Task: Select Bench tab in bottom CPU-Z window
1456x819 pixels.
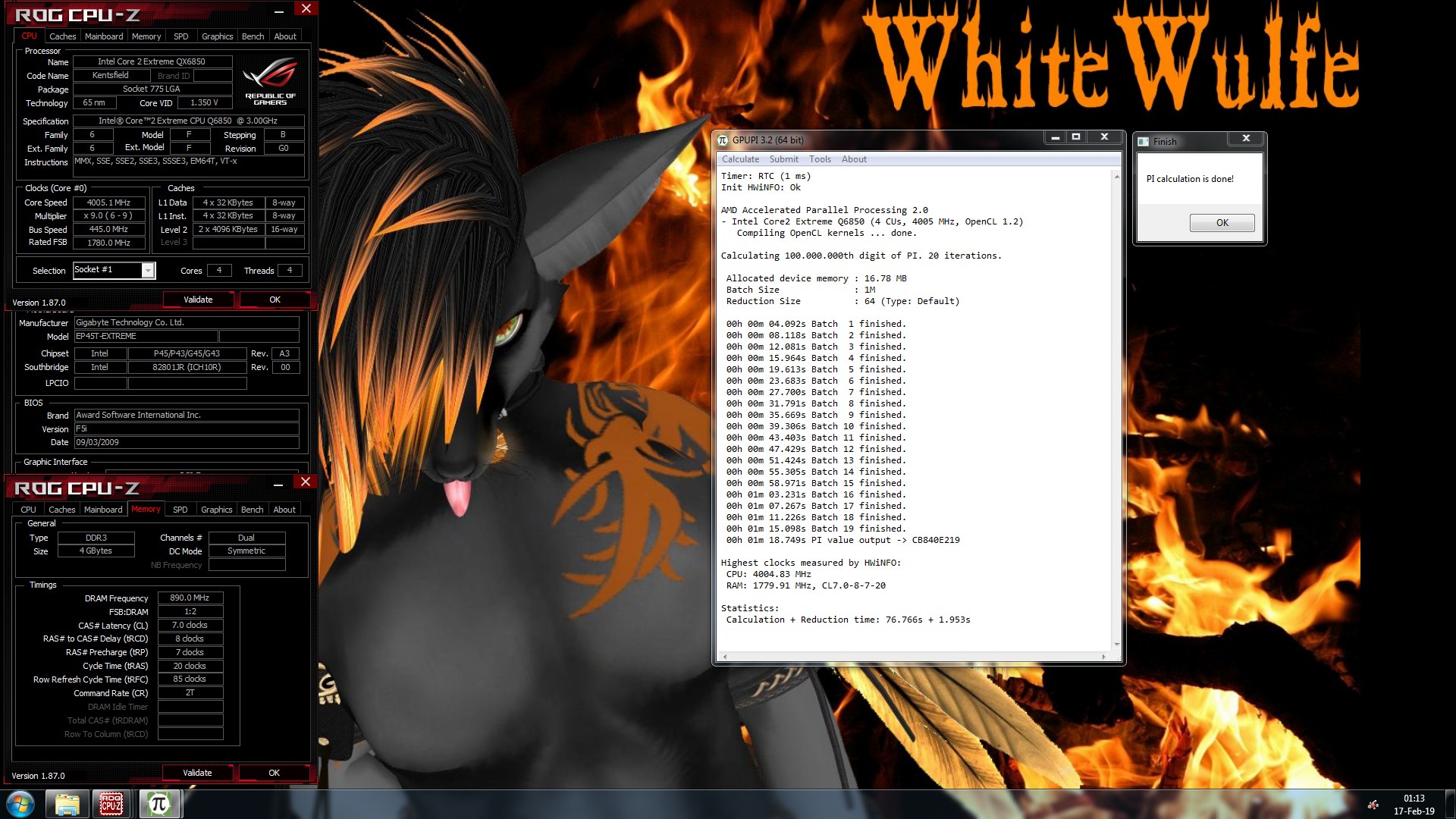Action: (x=252, y=510)
